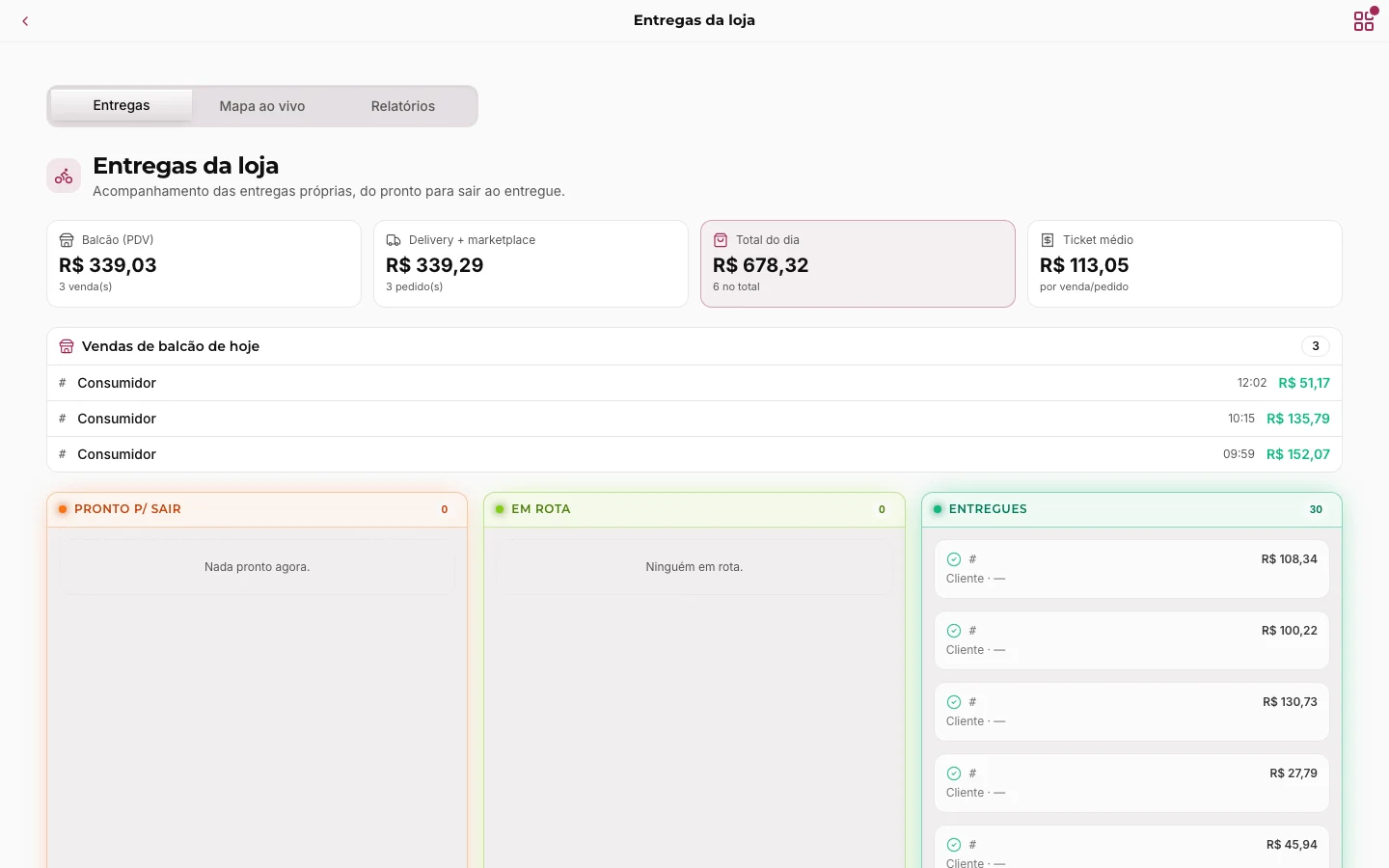
Task: Open the Delivery + marketplace summary card
Action: 531,264
